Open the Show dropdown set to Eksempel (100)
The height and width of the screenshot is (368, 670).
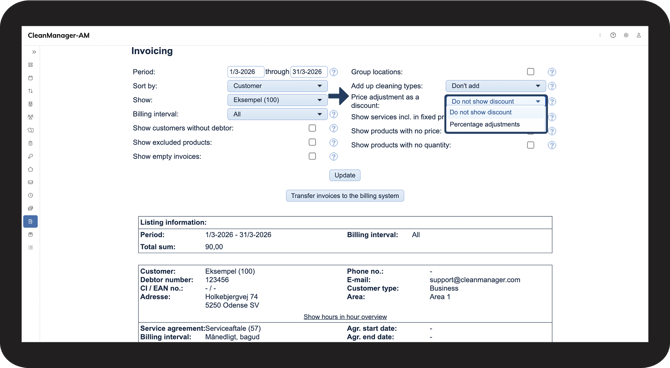tap(277, 100)
